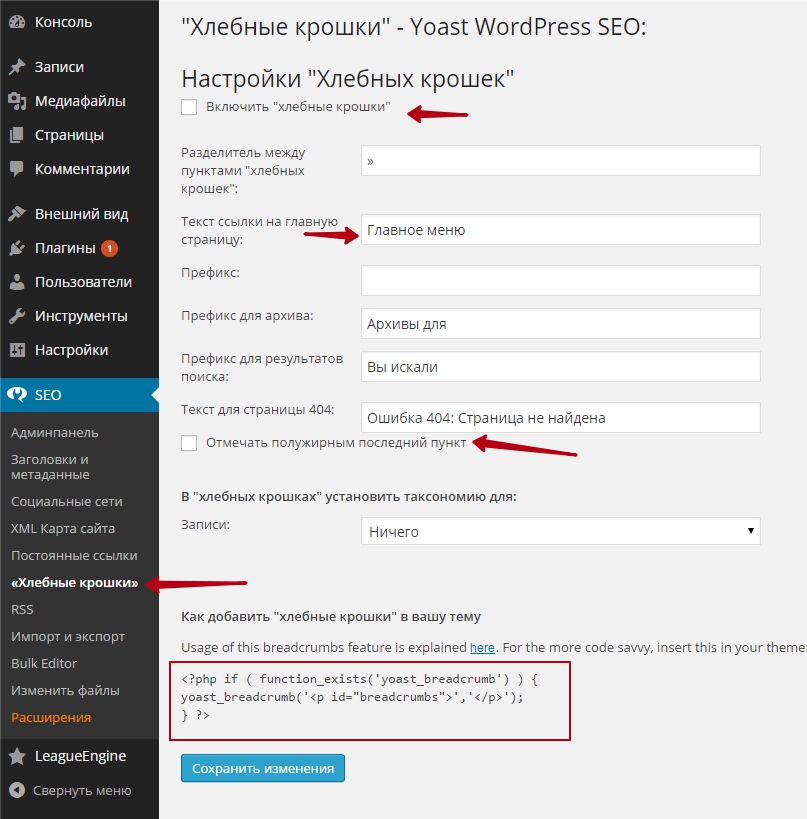Go to Постоянные ссылки submenu item
Viewport: 807px width, 819px height.
(74, 555)
